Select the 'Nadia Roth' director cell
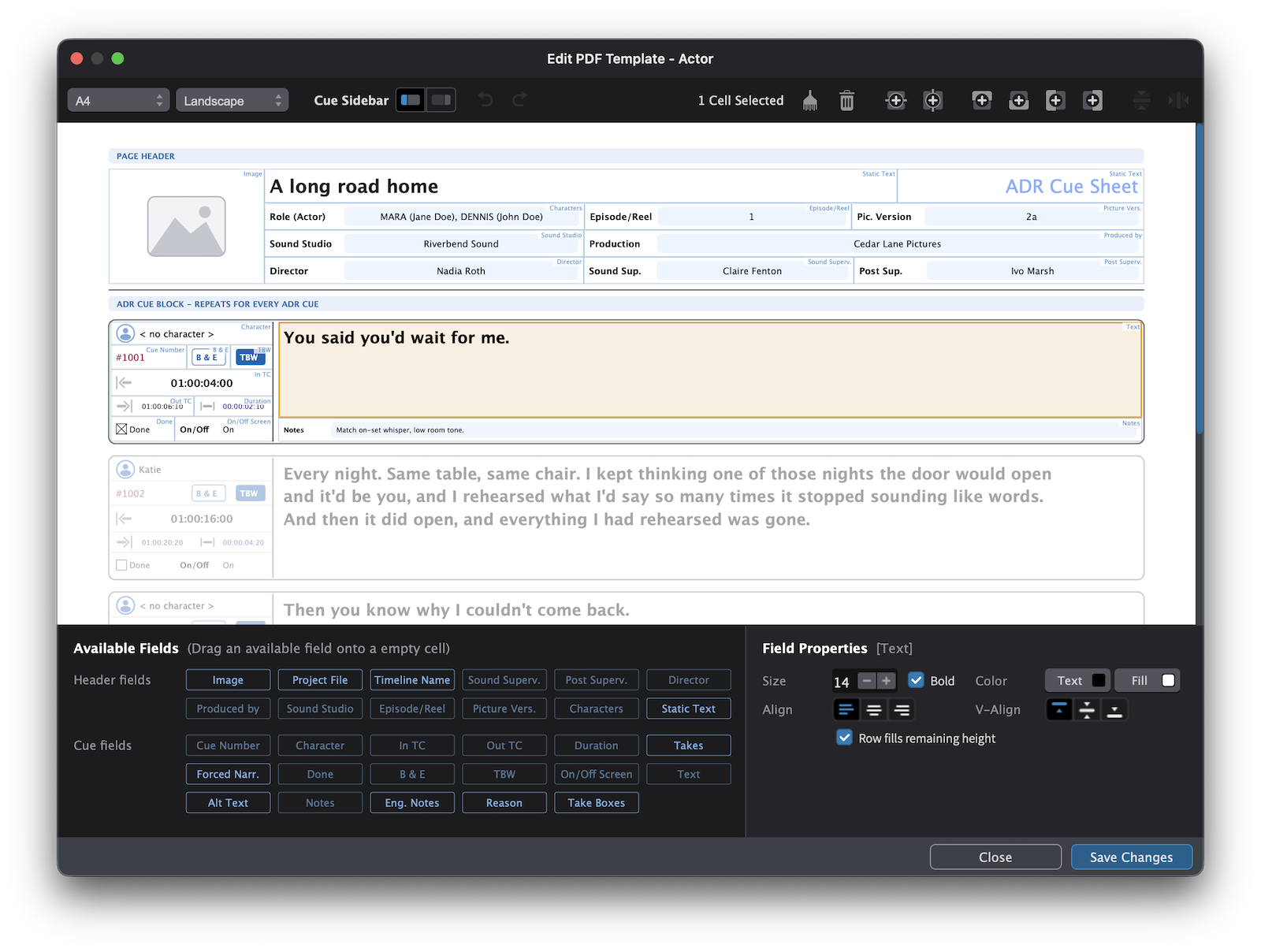The height and width of the screenshot is (952, 1261). click(x=461, y=271)
